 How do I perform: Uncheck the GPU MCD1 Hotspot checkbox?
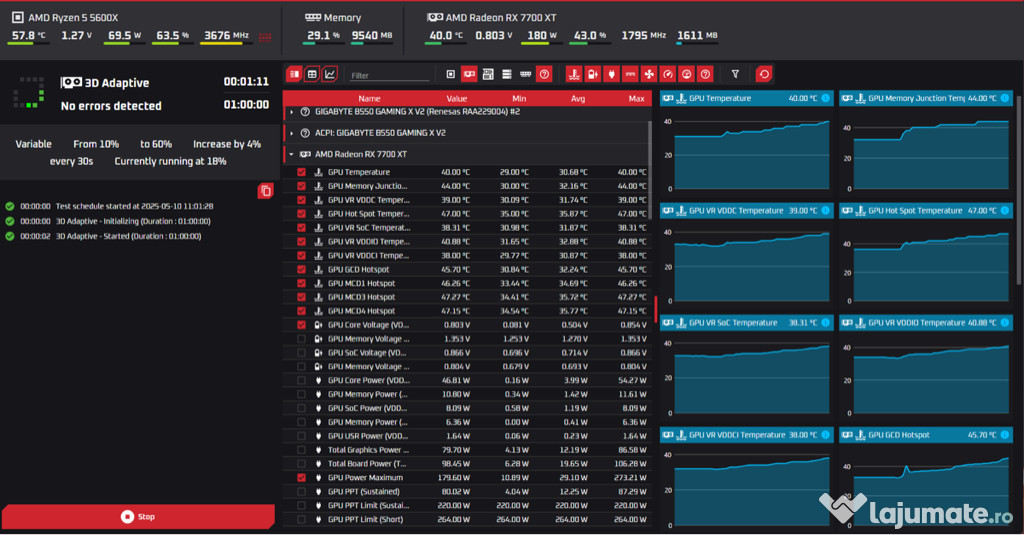301,284
